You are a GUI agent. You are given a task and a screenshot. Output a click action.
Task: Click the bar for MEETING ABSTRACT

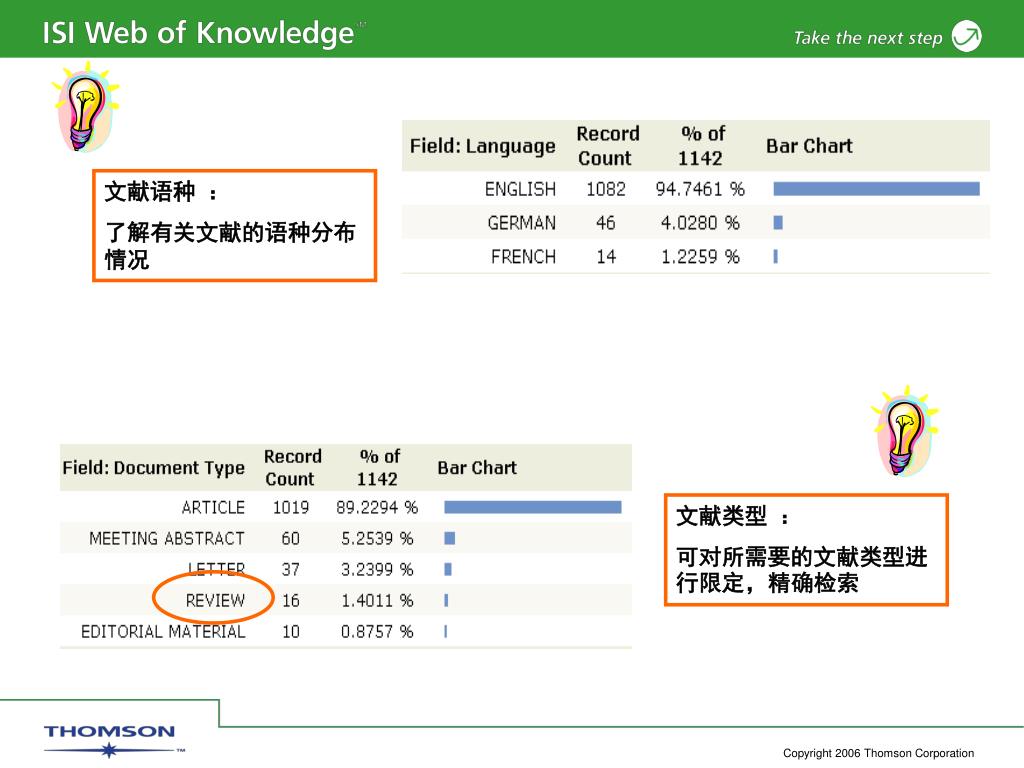449,538
